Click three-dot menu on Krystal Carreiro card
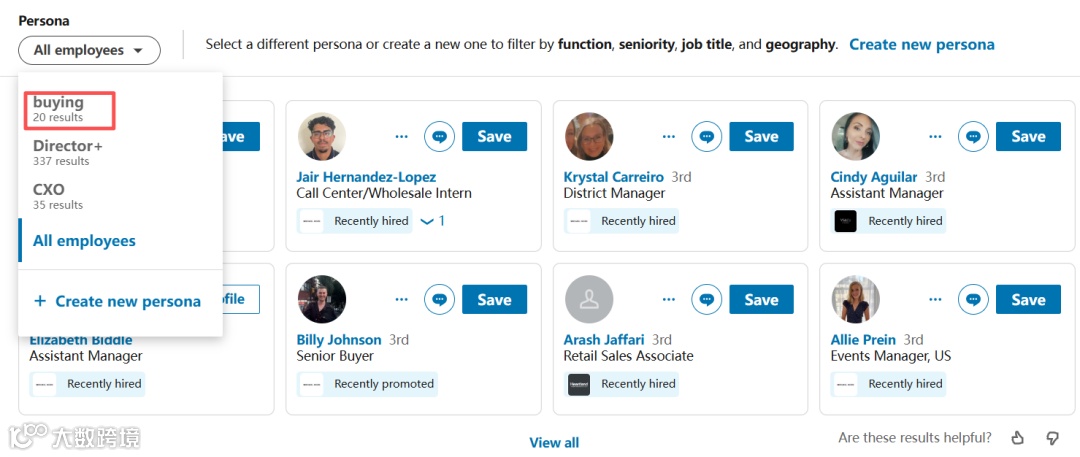The height and width of the screenshot is (457, 1080). (x=669, y=137)
